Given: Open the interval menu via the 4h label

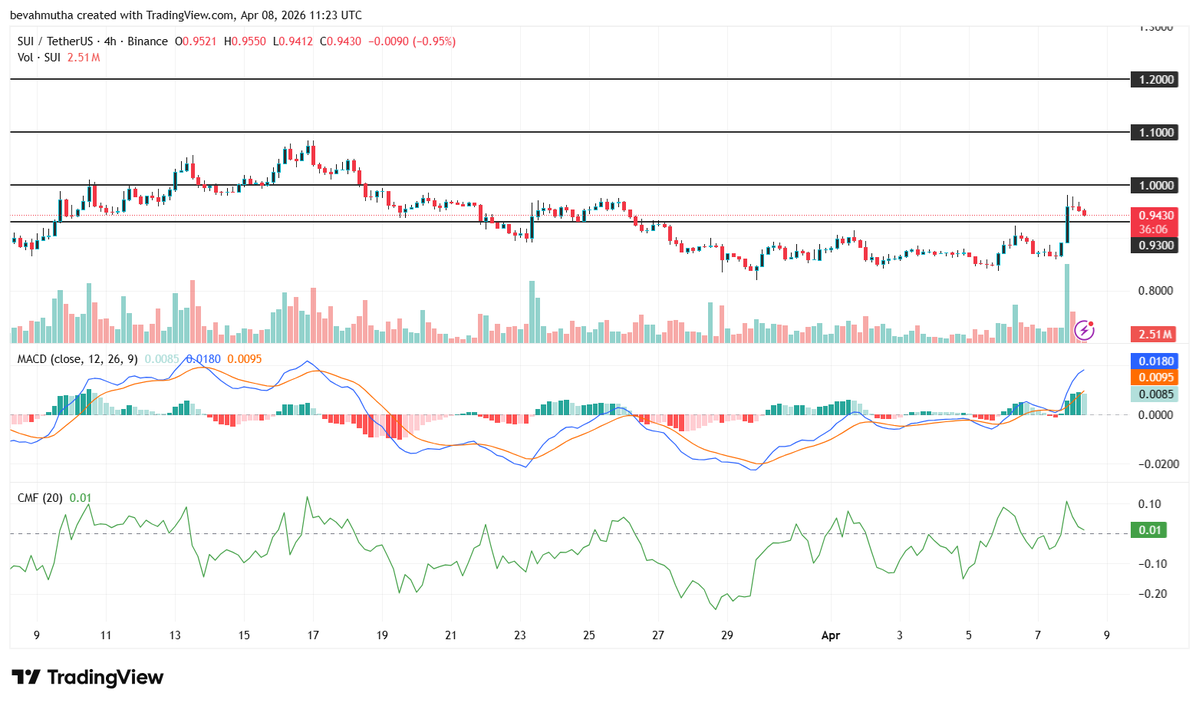Looking at the screenshot, I should pyautogui.click(x=110, y=41).
